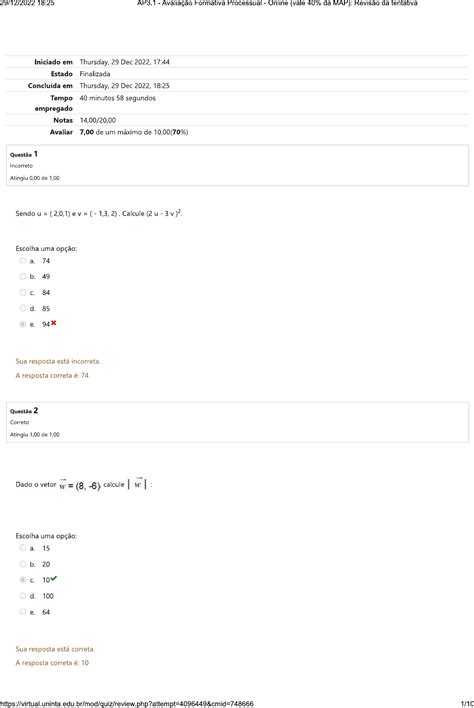Click the vector w formula image

79,485
